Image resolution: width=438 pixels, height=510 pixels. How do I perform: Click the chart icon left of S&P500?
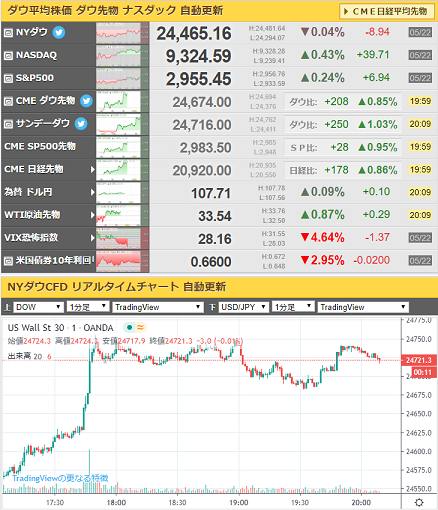point(8,78)
